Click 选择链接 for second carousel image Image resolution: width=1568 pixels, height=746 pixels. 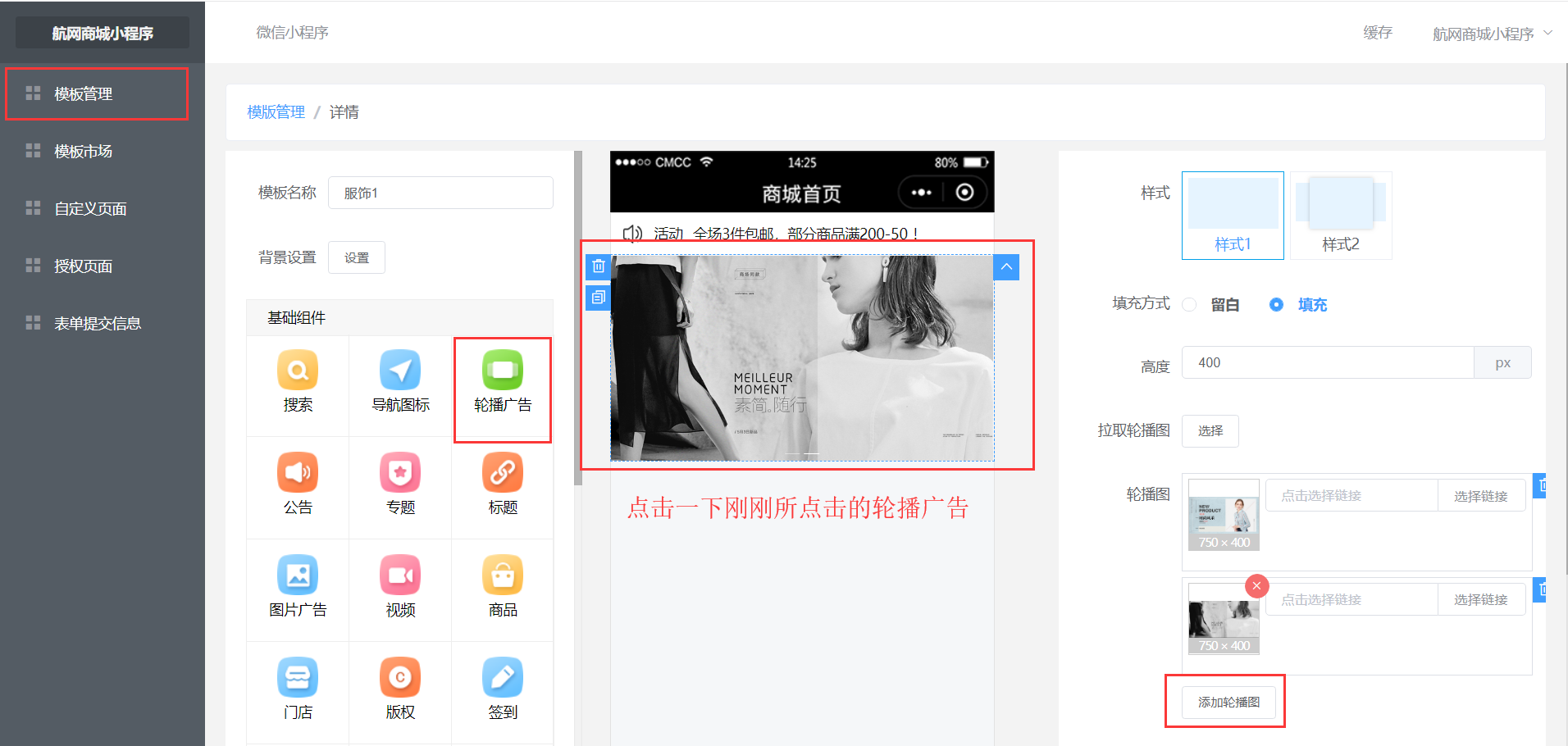1481,599
